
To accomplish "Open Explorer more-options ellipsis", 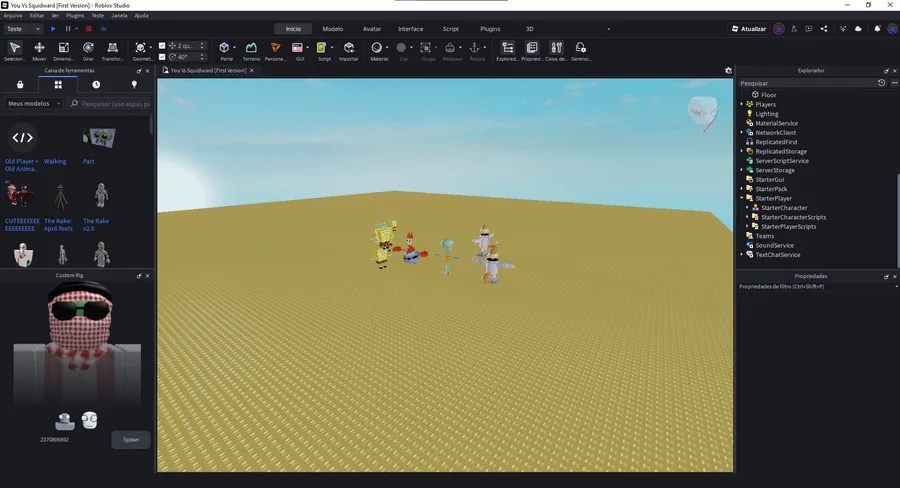I will tap(894, 83).
